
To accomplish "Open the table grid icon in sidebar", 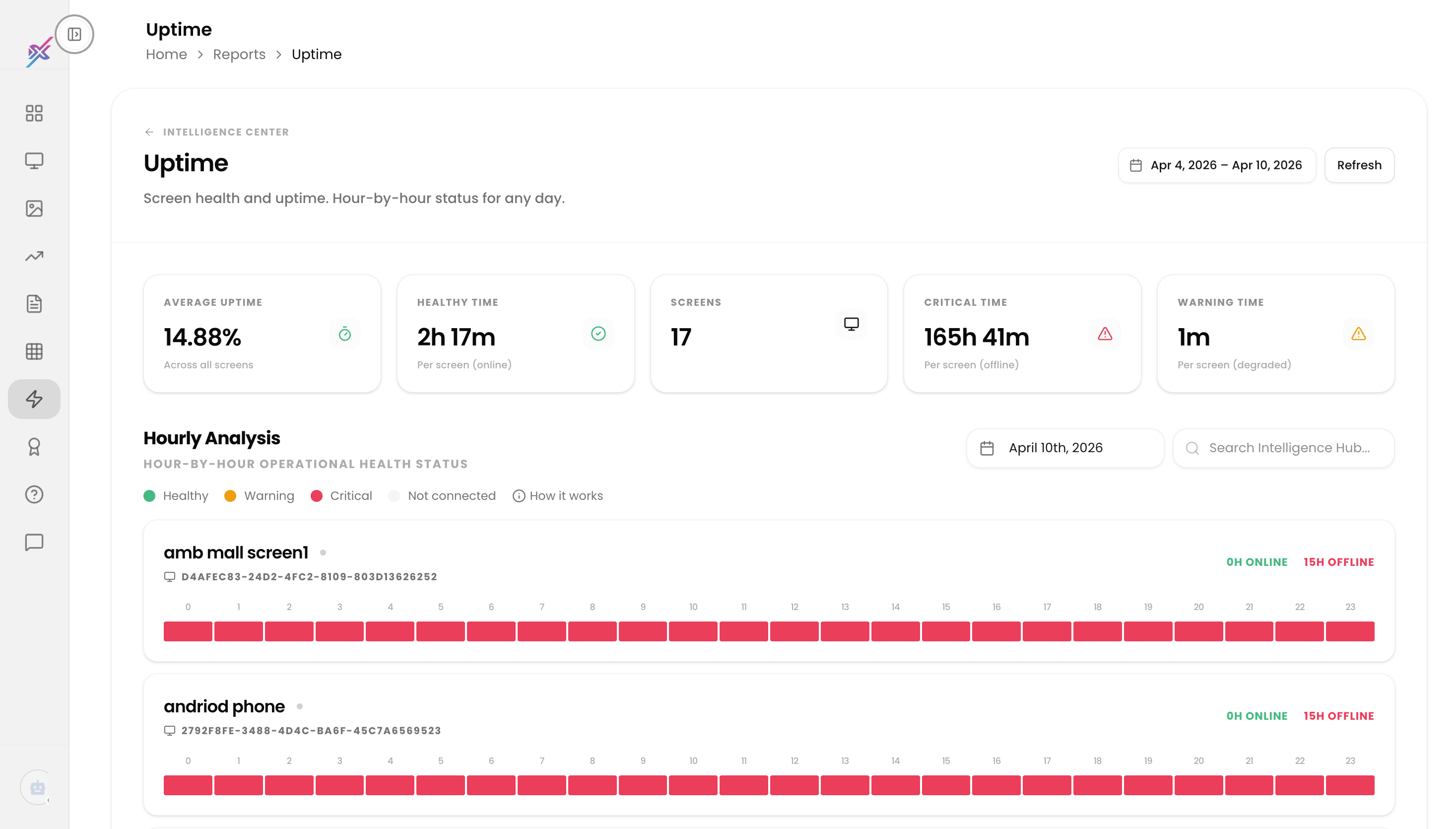I will (34, 351).
